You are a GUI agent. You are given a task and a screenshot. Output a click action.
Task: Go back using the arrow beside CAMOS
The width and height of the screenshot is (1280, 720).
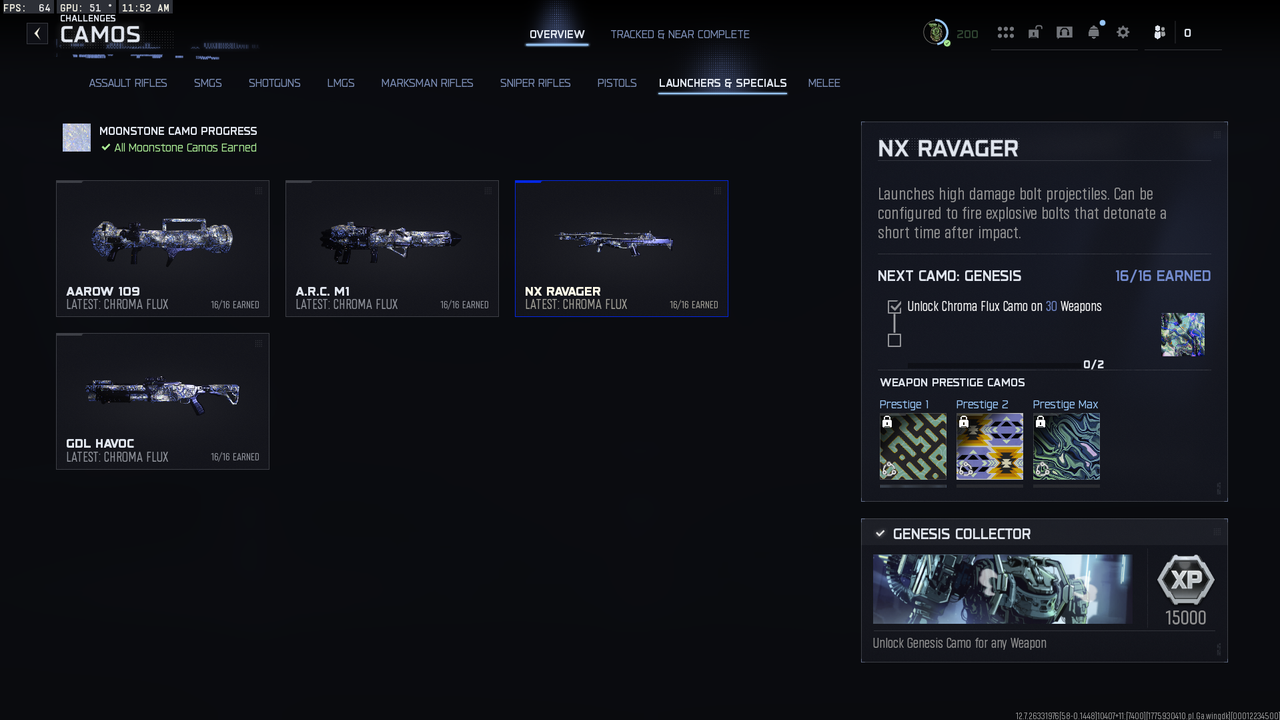pos(37,34)
